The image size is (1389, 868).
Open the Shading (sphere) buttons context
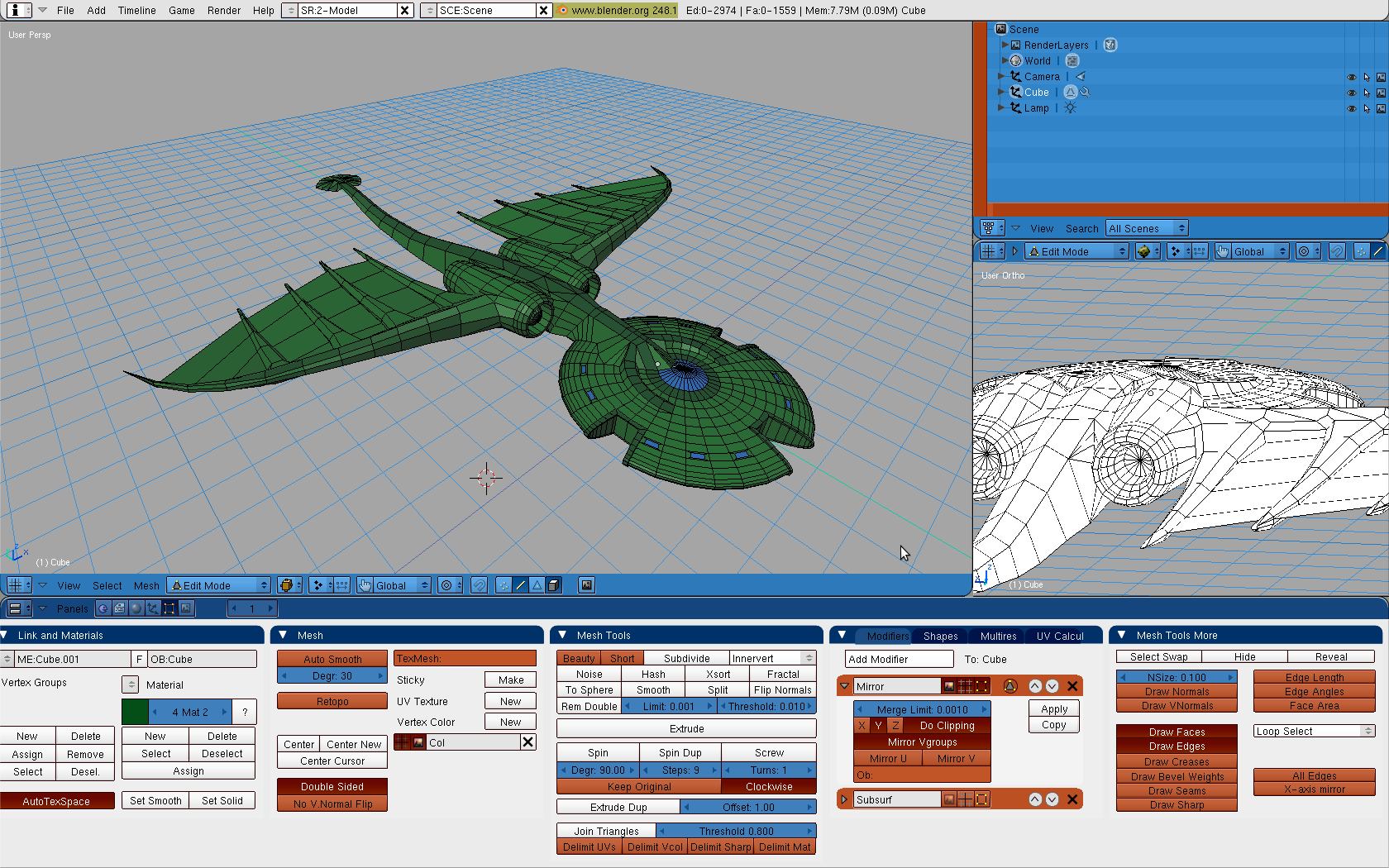(x=136, y=608)
